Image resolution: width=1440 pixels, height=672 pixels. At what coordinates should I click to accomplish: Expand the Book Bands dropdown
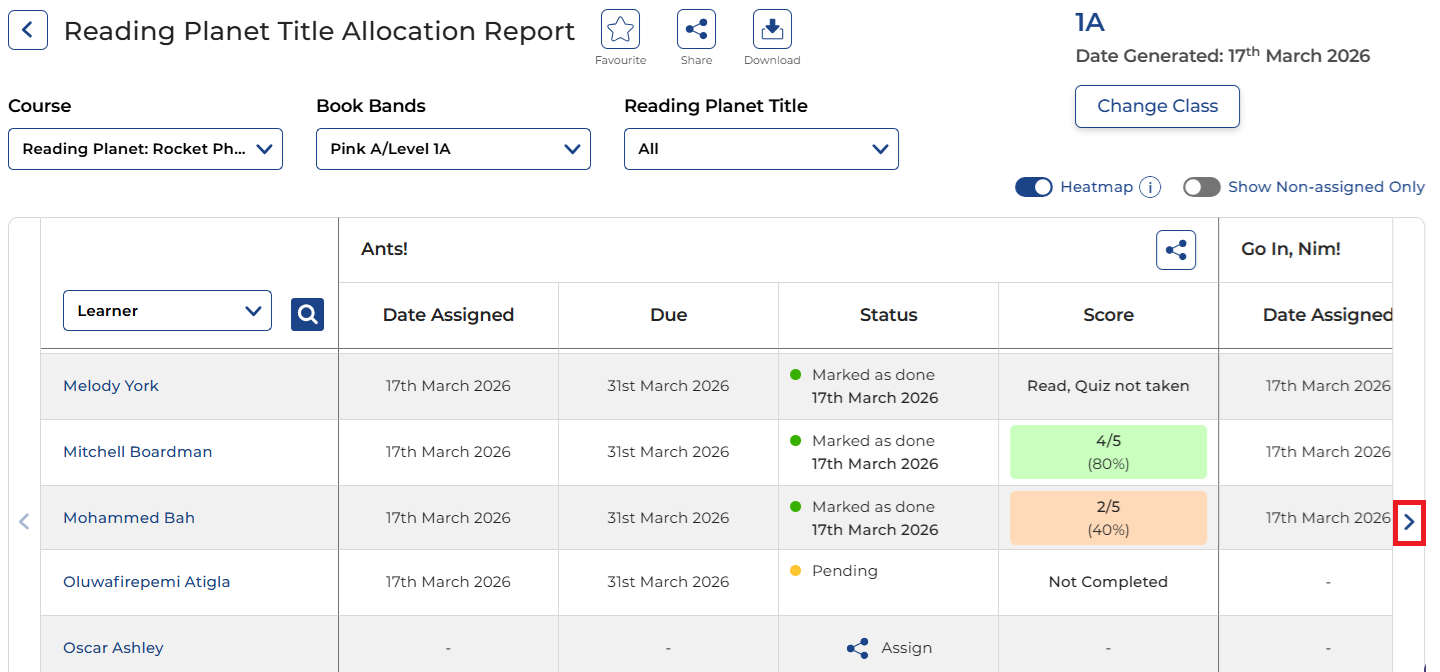[453, 149]
